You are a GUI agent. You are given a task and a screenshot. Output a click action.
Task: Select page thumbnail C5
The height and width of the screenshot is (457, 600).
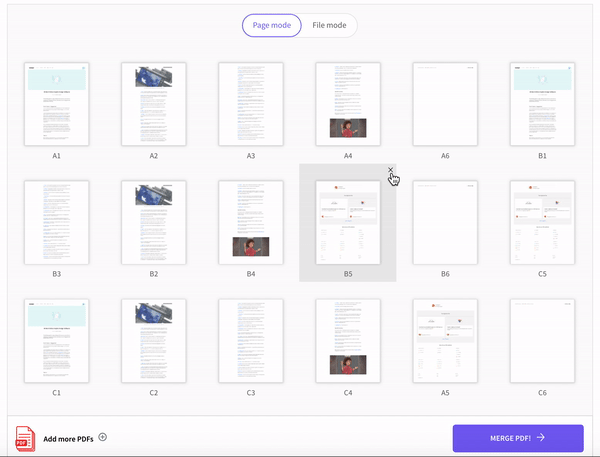[x=542, y=222]
